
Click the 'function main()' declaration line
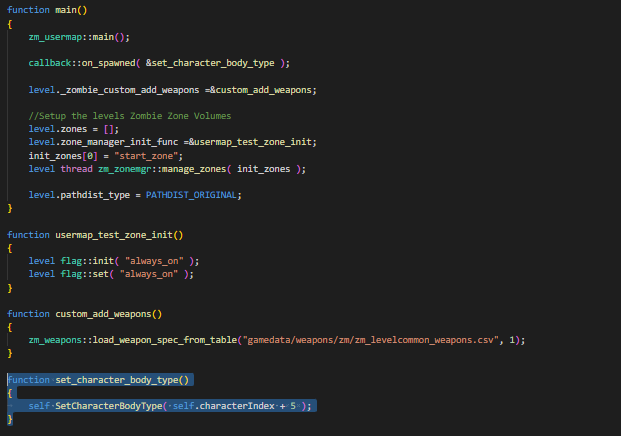point(47,10)
